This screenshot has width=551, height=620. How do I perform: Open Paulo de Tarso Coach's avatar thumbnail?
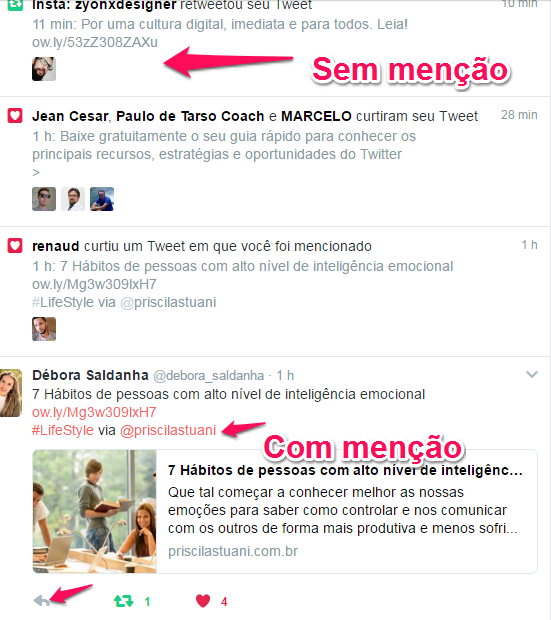point(73,199)
